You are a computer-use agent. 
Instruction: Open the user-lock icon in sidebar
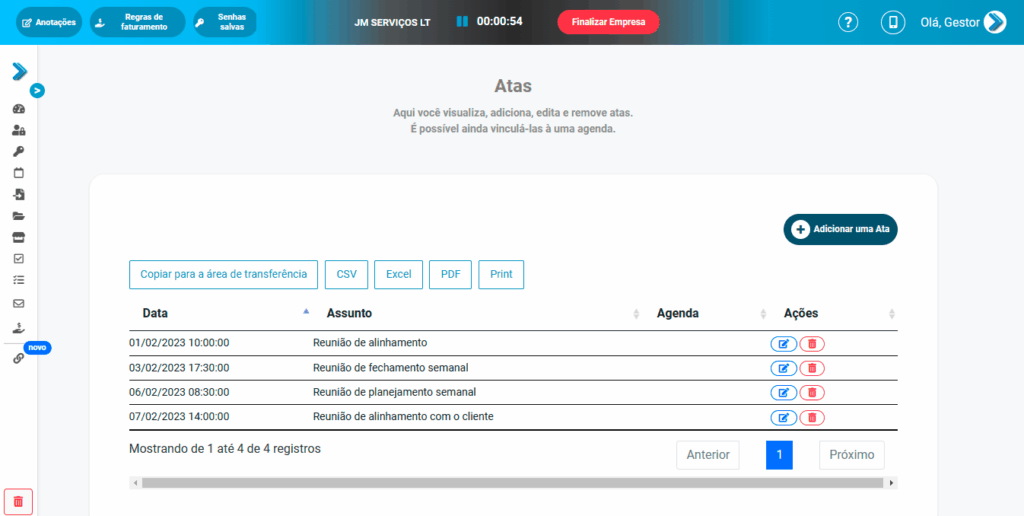pos(18,131)
